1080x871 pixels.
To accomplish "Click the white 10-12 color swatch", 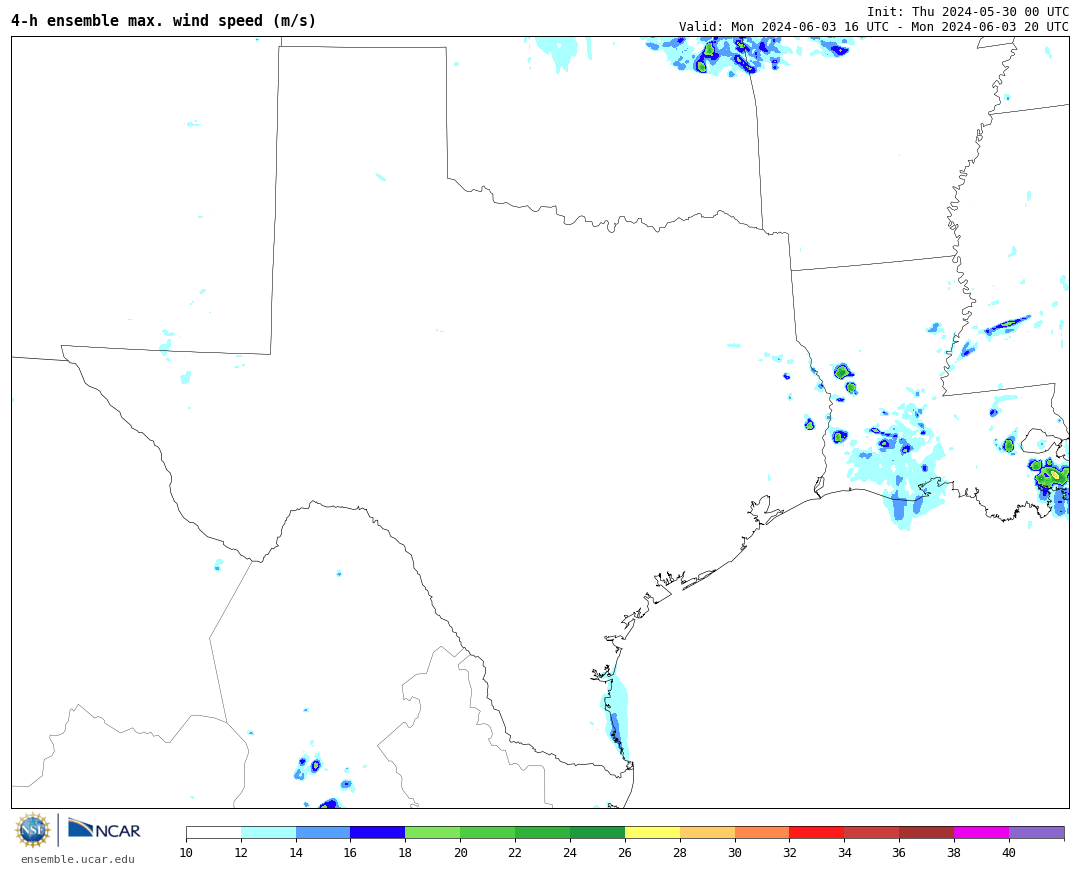I will pos(214,832).
